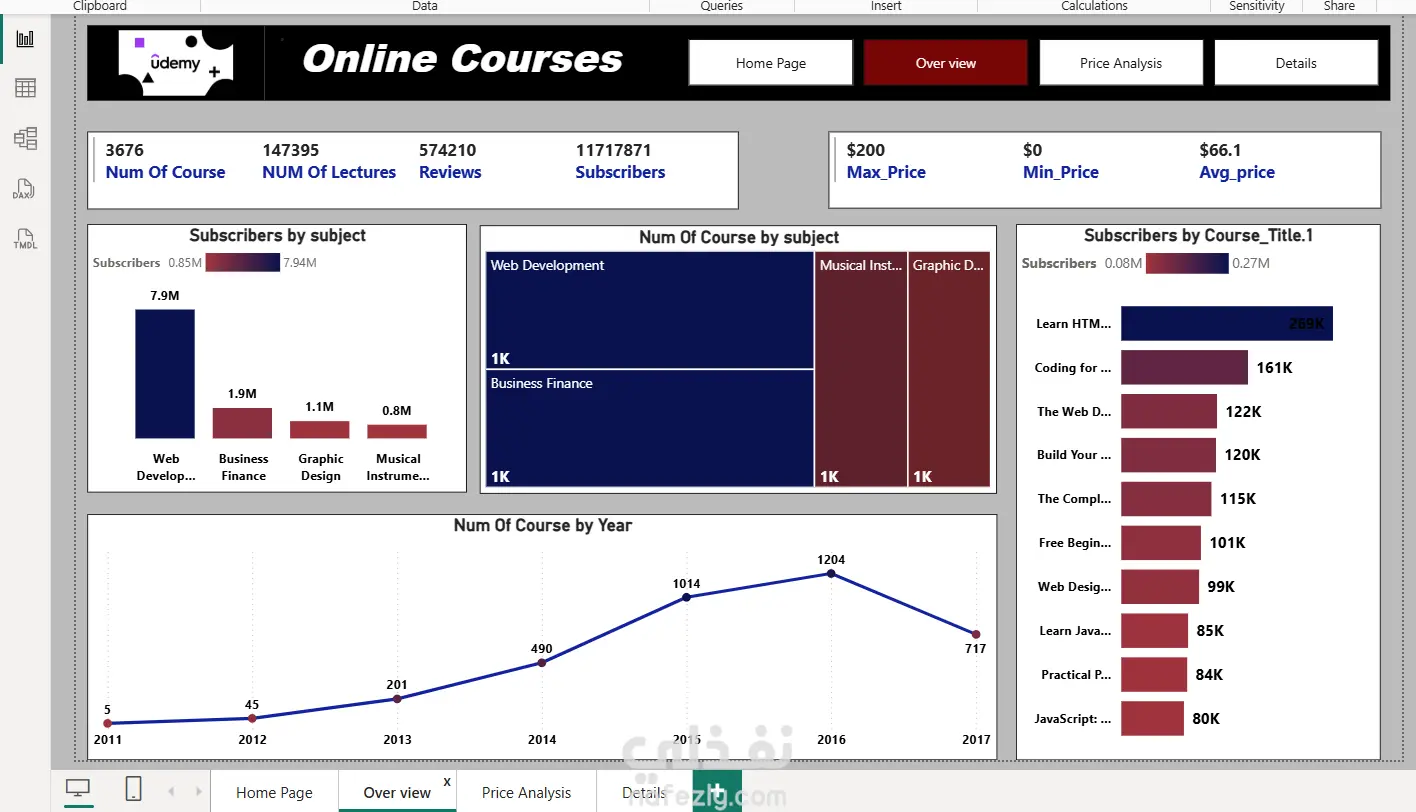This screenshot has width=1416, height=812.
Task: Select the Web Development treemap tile
Action: 650,310
